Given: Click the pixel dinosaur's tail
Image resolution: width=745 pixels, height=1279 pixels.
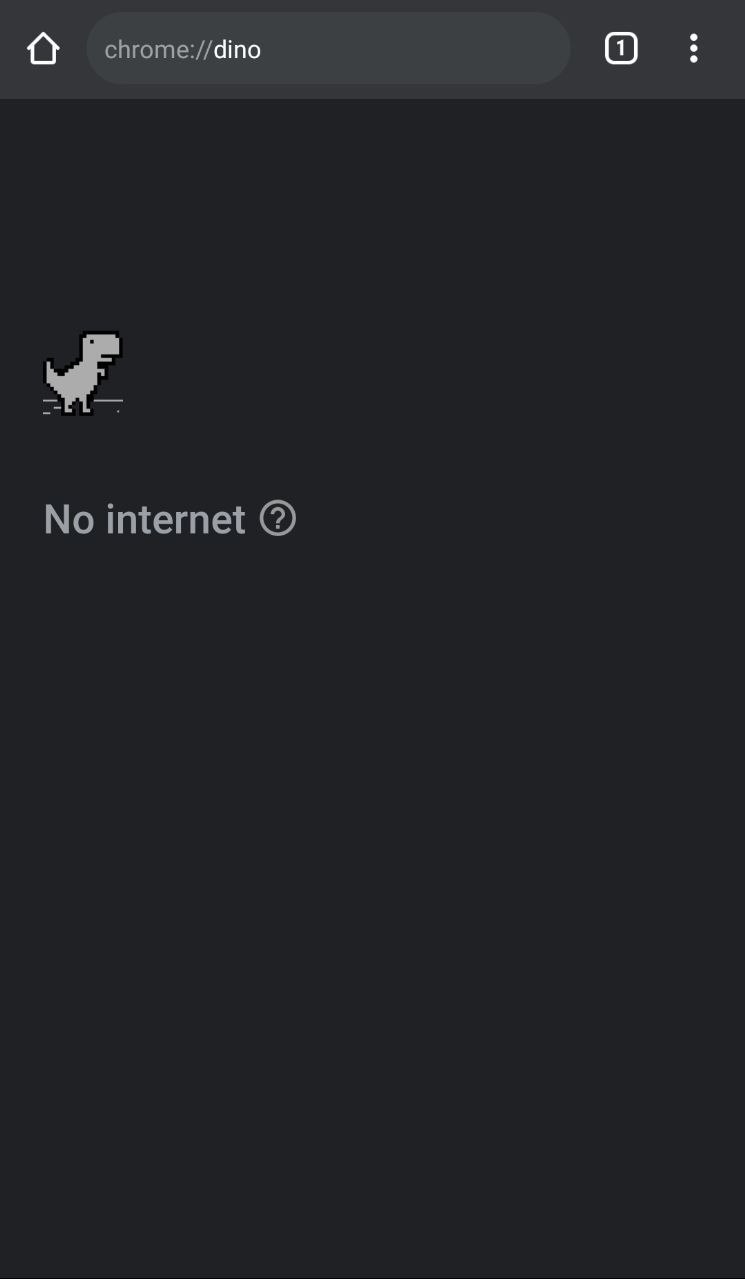Looking at the screenshot, I should point(52,374).
